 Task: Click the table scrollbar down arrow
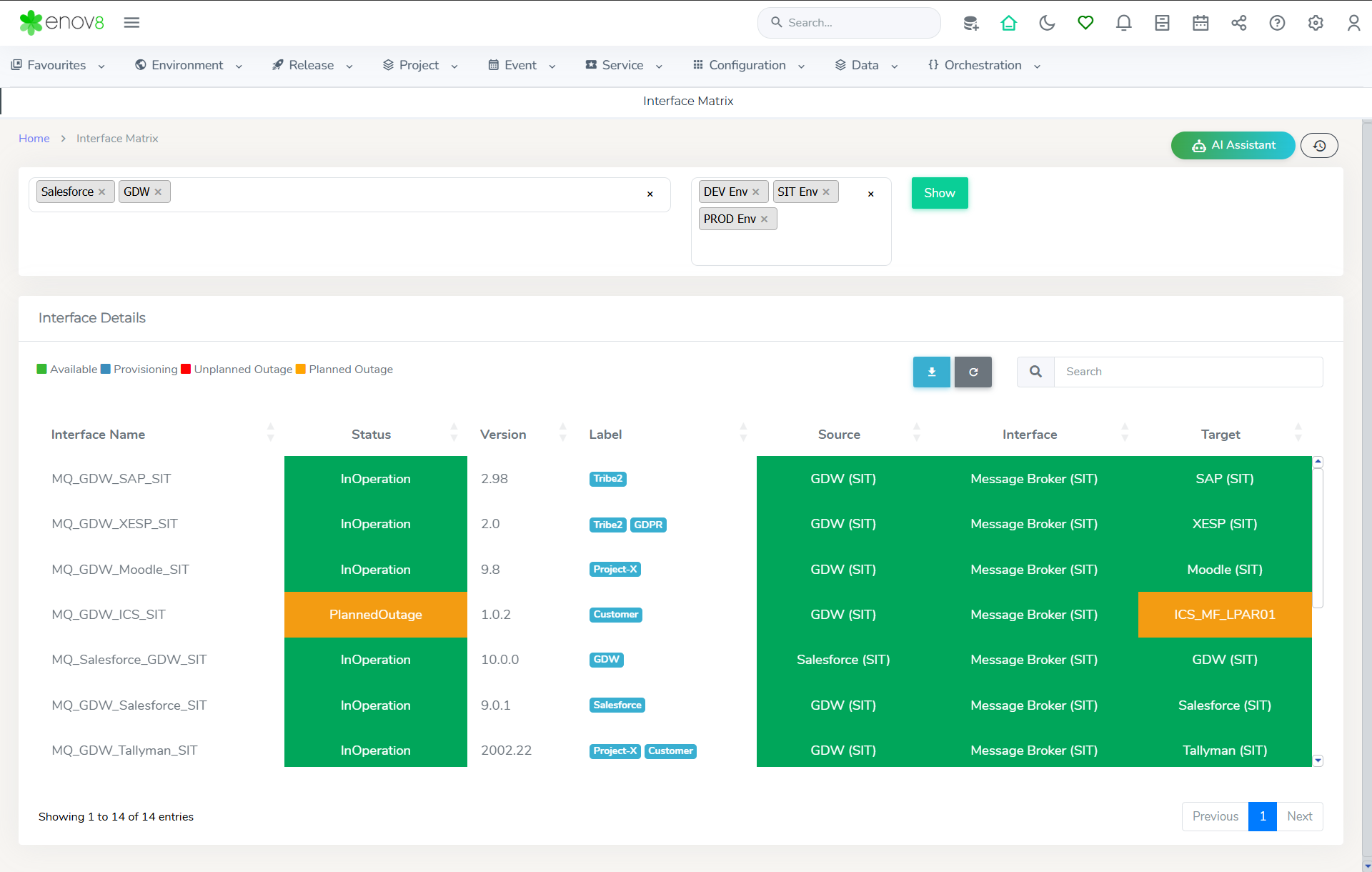coord(1318,760)
